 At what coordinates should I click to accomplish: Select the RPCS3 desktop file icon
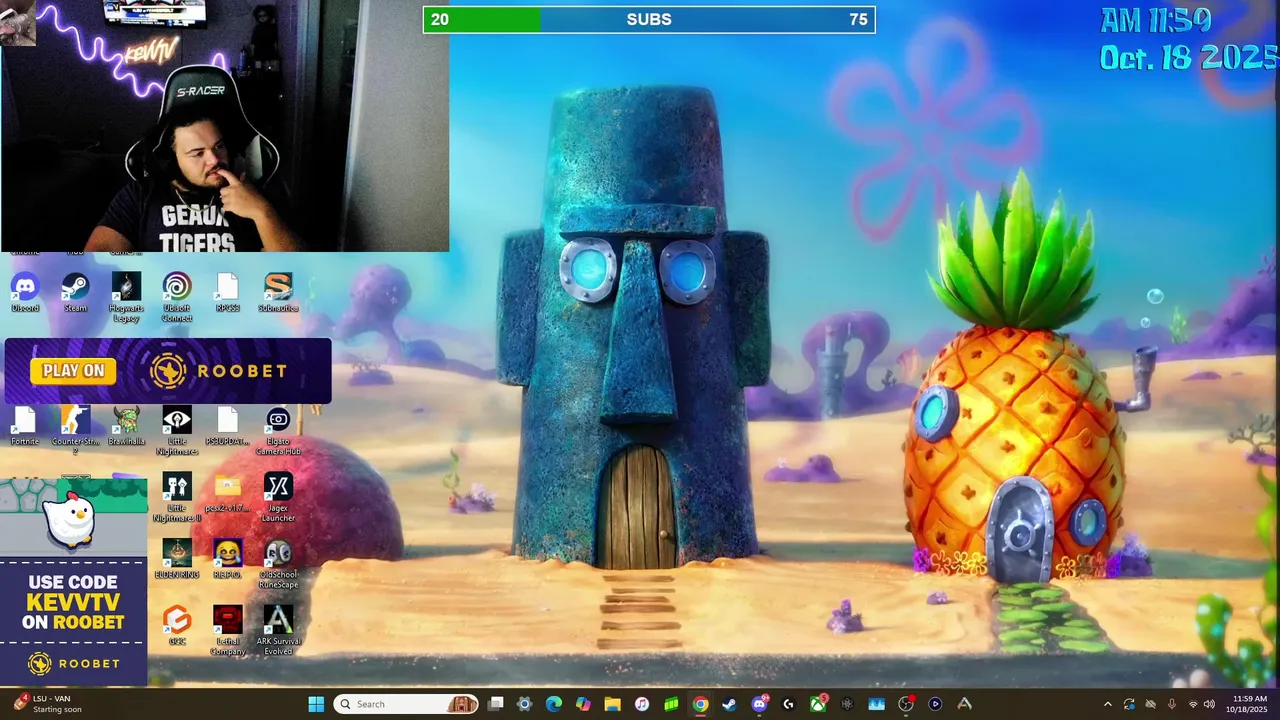pos(227,292)
